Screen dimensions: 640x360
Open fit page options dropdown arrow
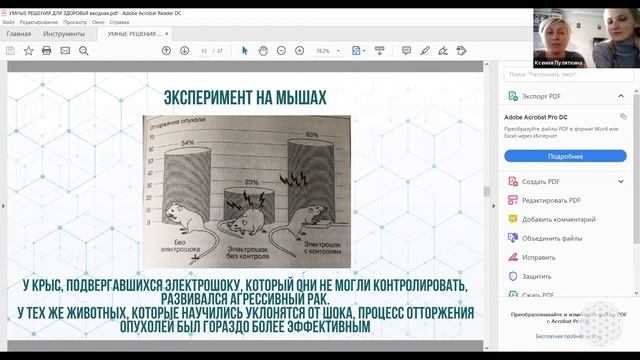[364, 51]
